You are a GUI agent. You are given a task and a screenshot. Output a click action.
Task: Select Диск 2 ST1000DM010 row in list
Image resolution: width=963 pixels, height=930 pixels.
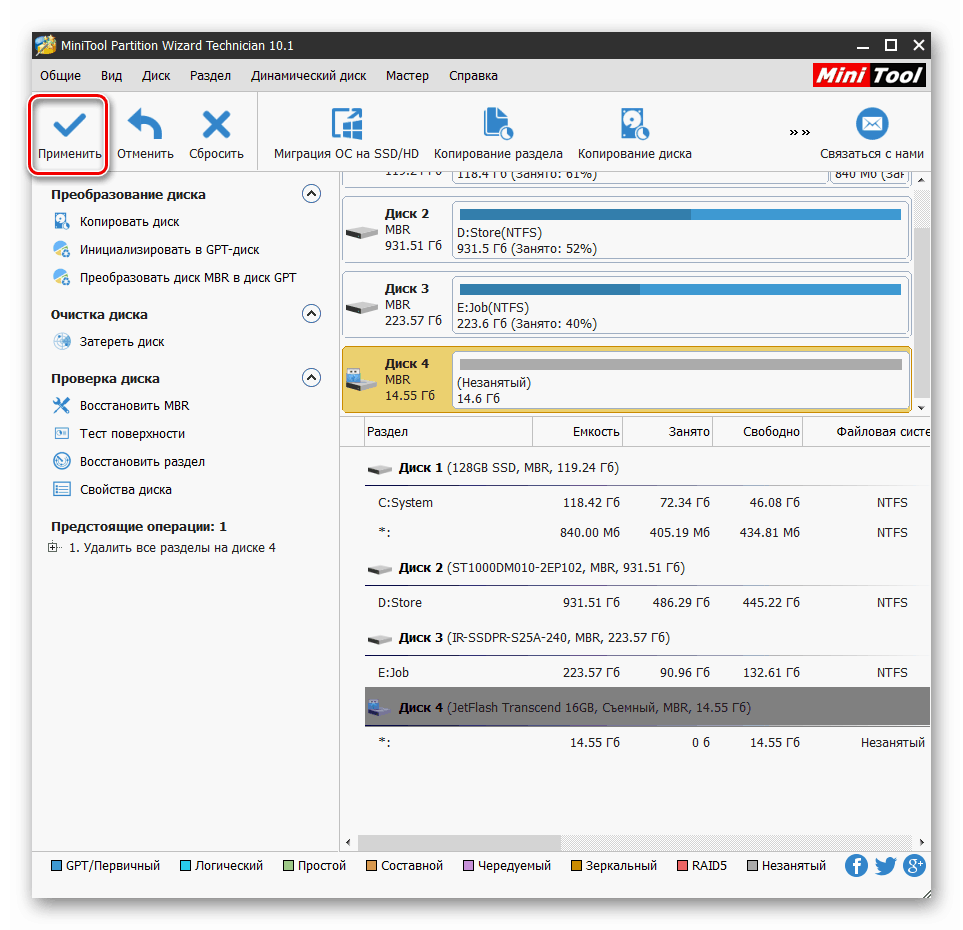click(647, 568)
